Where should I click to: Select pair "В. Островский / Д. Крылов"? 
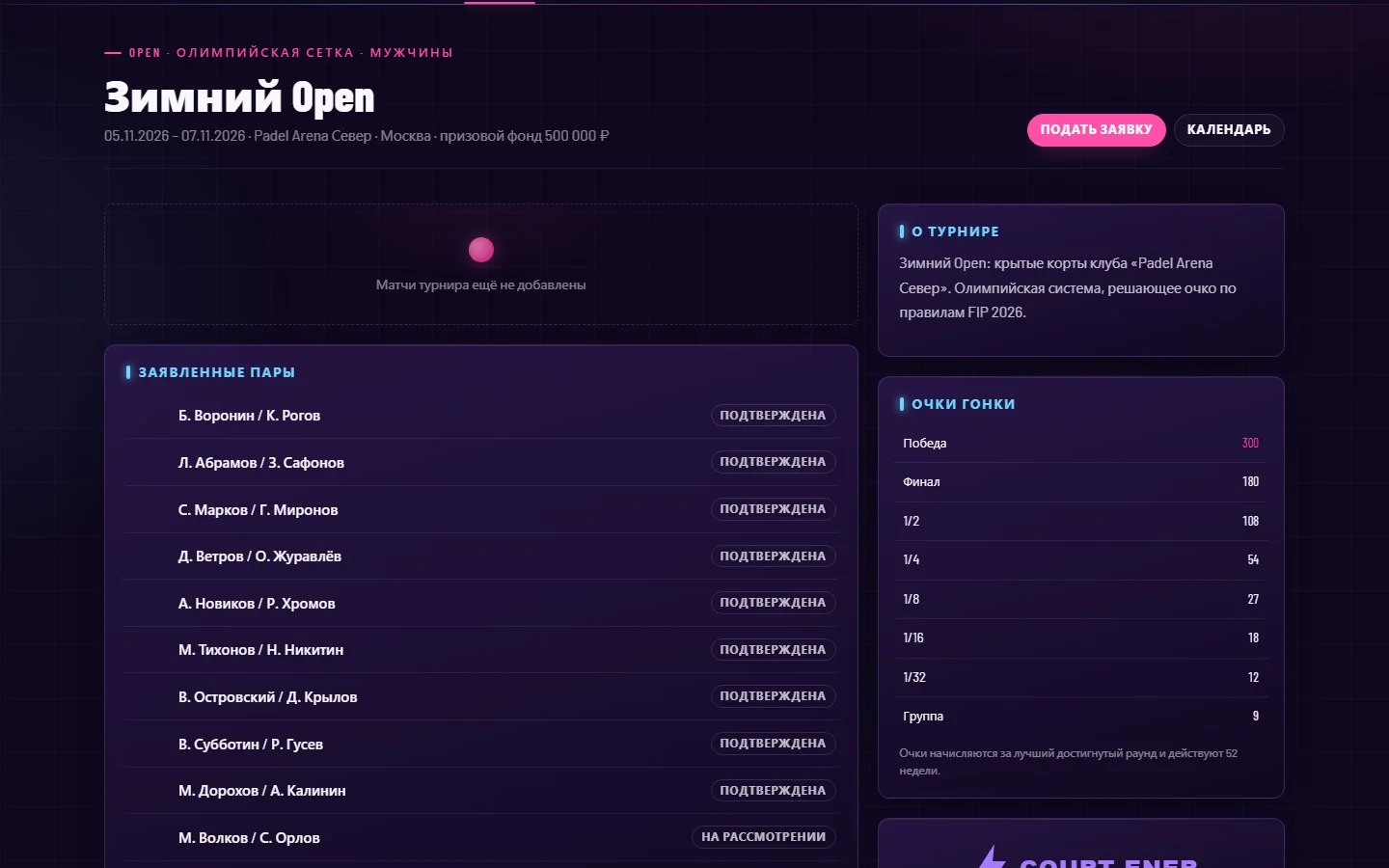(x=267, y=697)
